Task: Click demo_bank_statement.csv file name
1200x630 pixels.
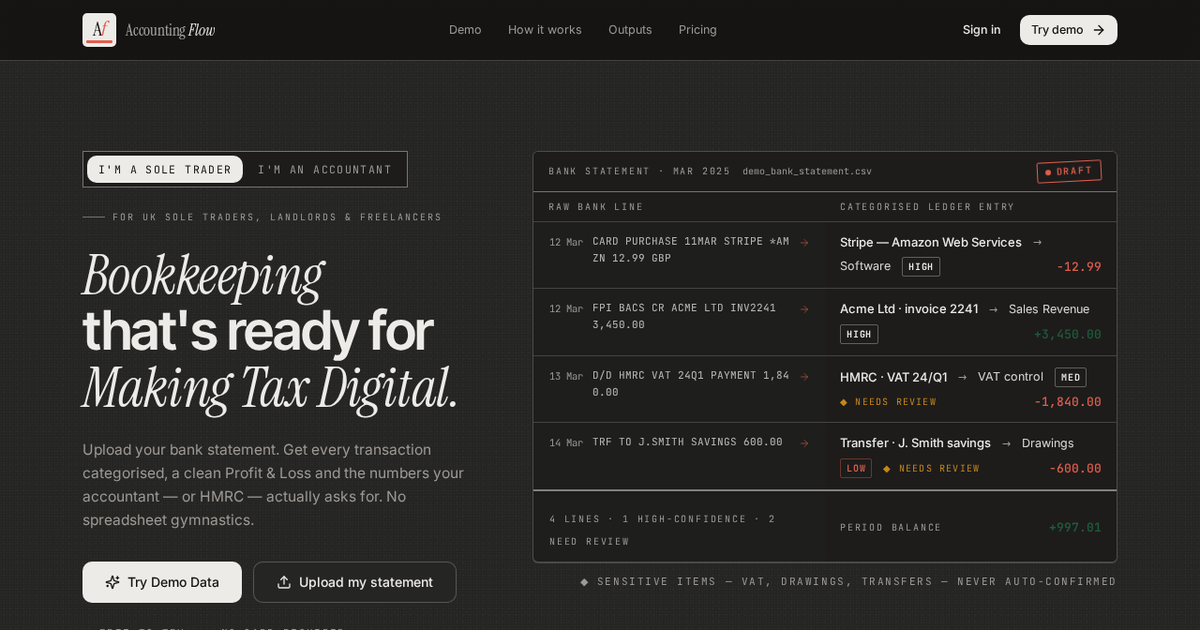Action: tap(807, 171)
